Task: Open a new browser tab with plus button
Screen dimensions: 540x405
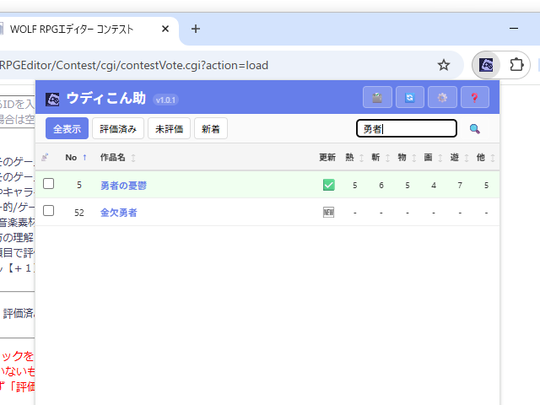Action: tap(196, 29)
